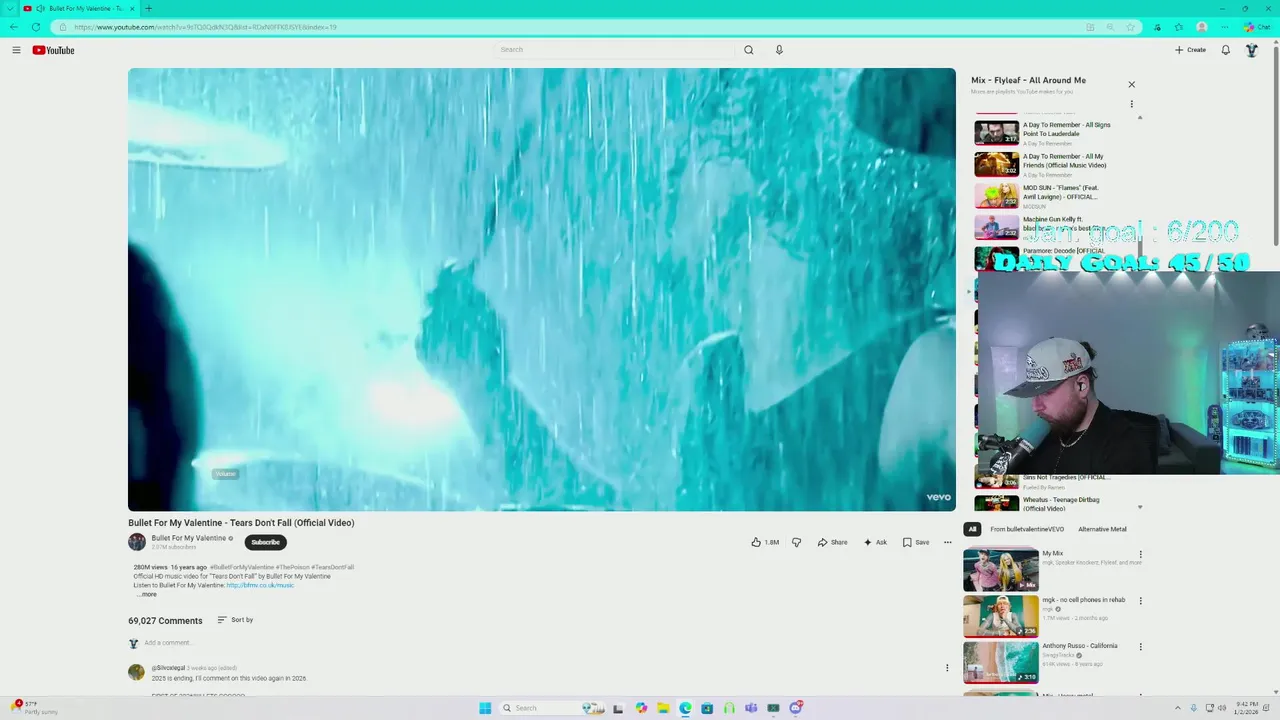Open the browser settings and more menu
1280x720 pixels.
(x=1224, y=27)
